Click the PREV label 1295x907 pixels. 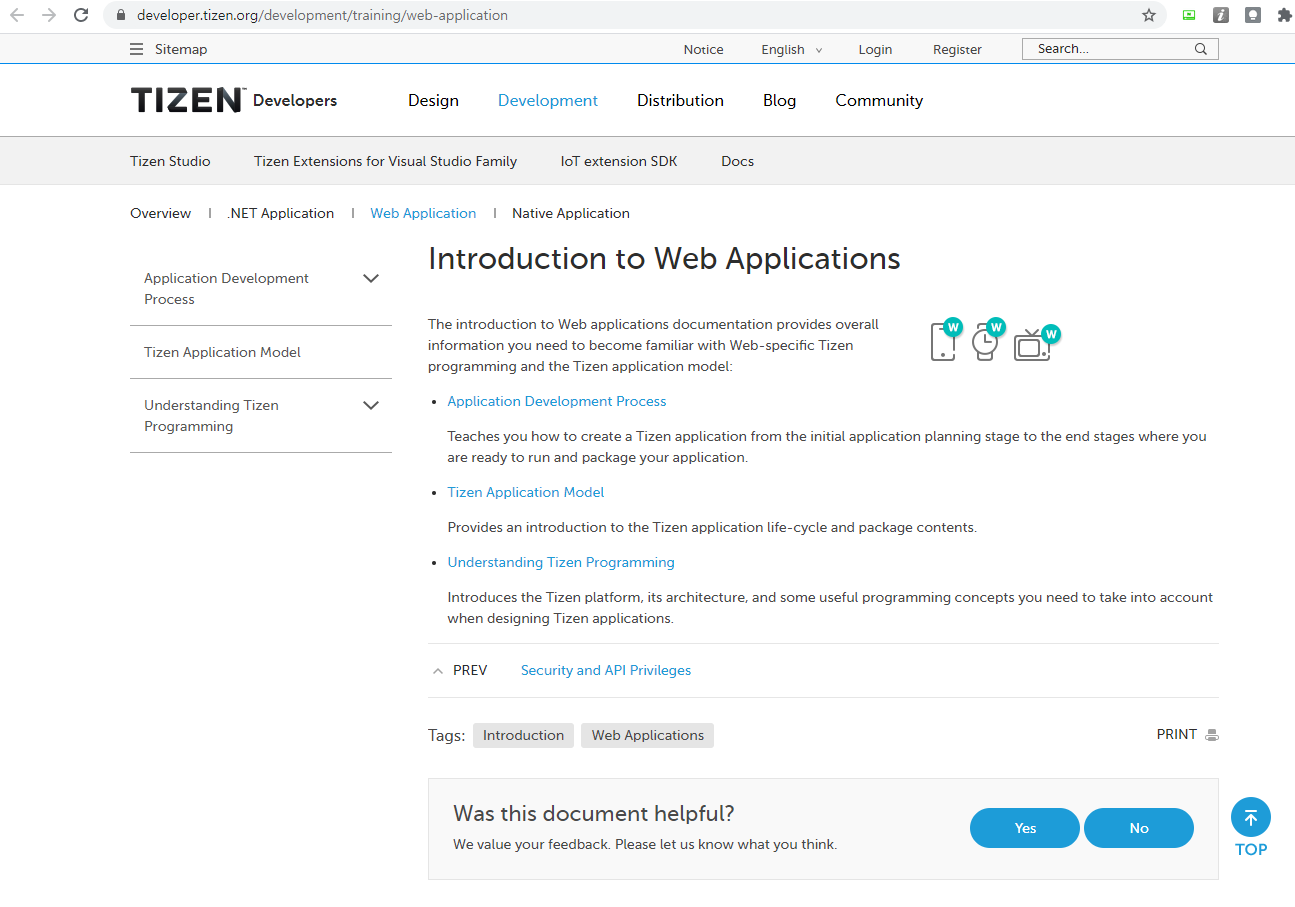[470, 670]
